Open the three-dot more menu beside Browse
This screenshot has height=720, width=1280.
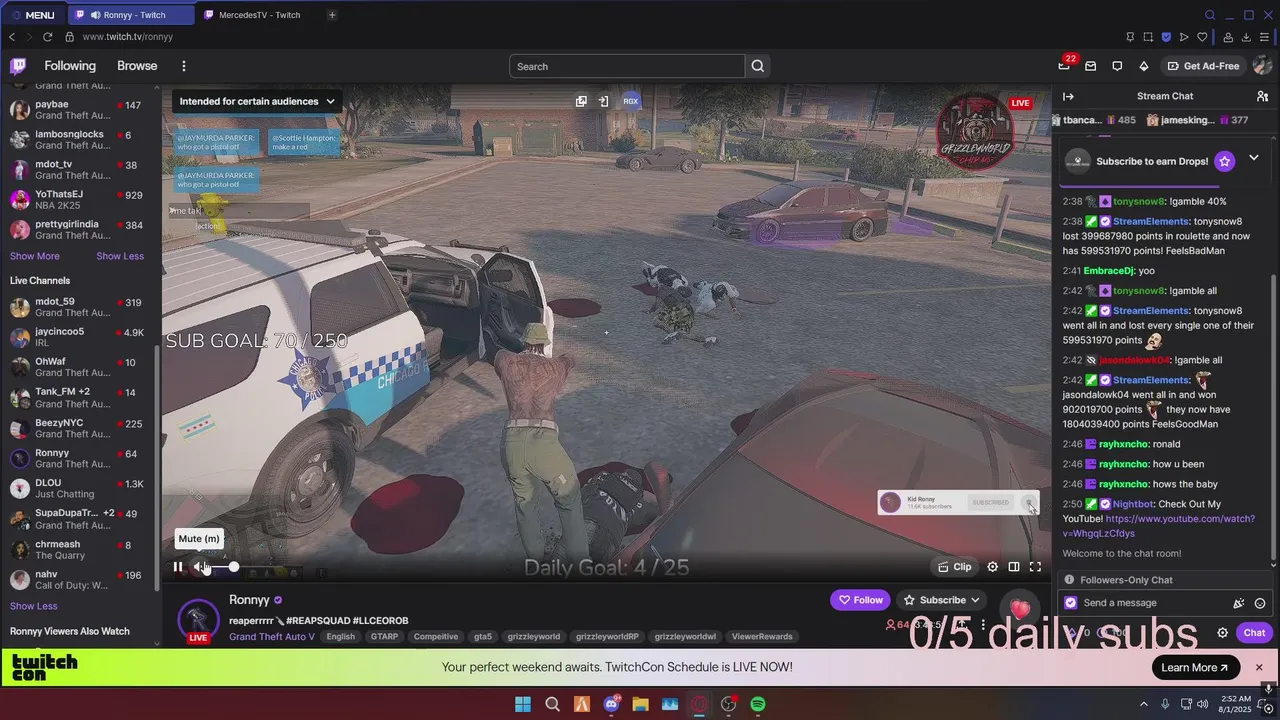[184, 66]
